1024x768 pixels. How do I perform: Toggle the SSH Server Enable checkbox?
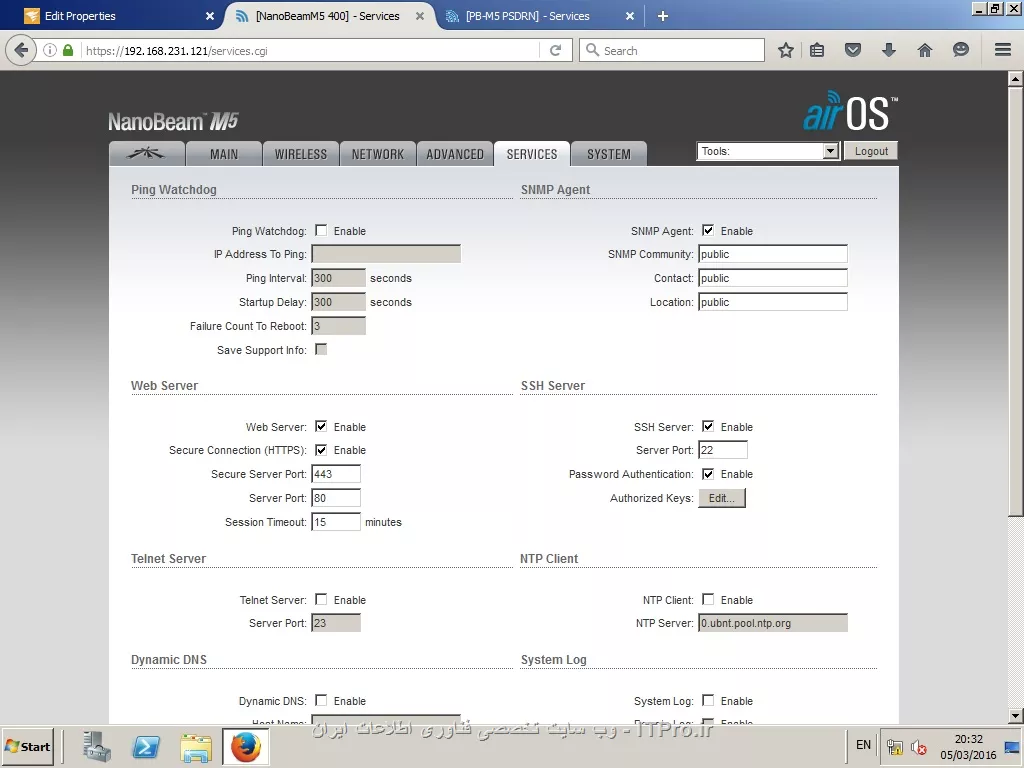pos(708,426)
